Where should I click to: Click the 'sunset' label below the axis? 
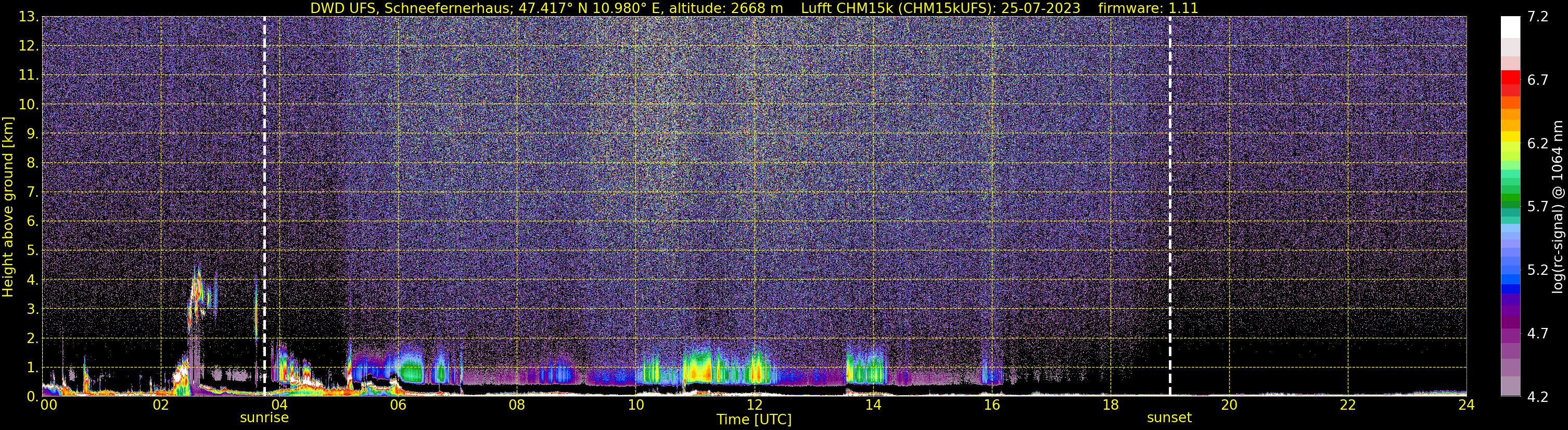pos(1169,418)
